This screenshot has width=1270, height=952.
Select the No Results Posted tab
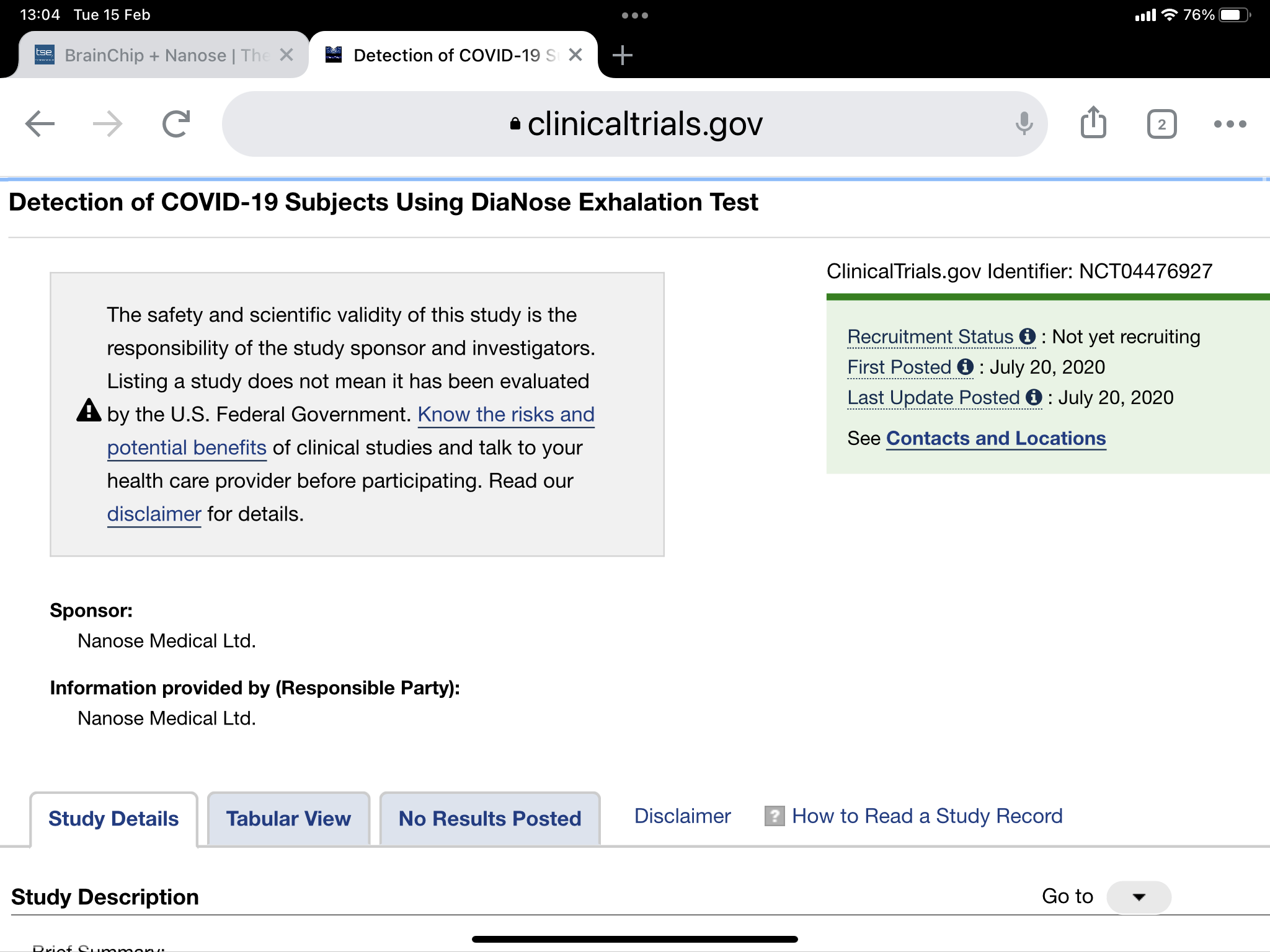point(490,819)
